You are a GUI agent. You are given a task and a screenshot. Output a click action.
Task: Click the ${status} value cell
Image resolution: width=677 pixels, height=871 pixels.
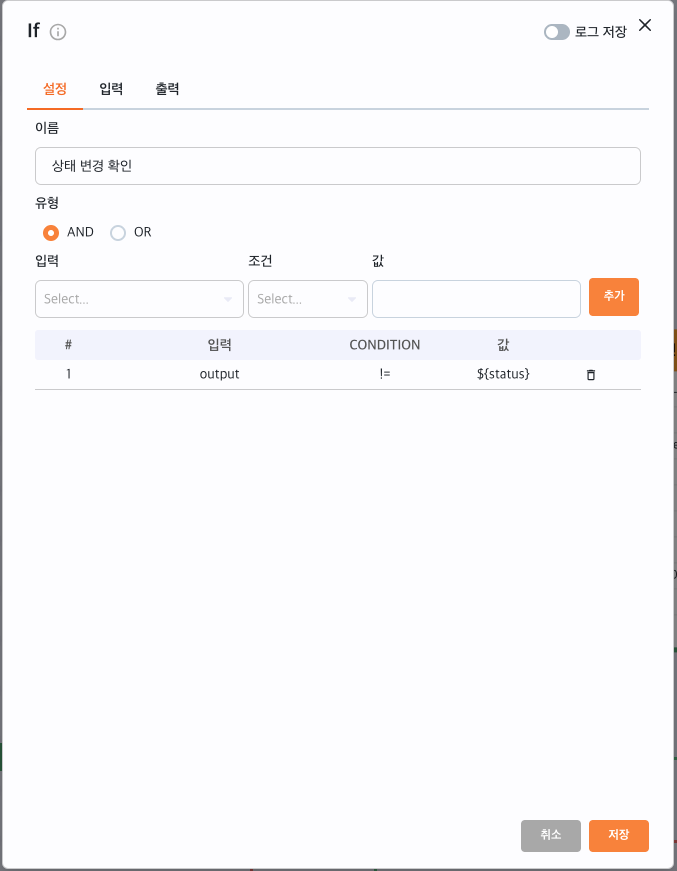click(x=503, y=374)
